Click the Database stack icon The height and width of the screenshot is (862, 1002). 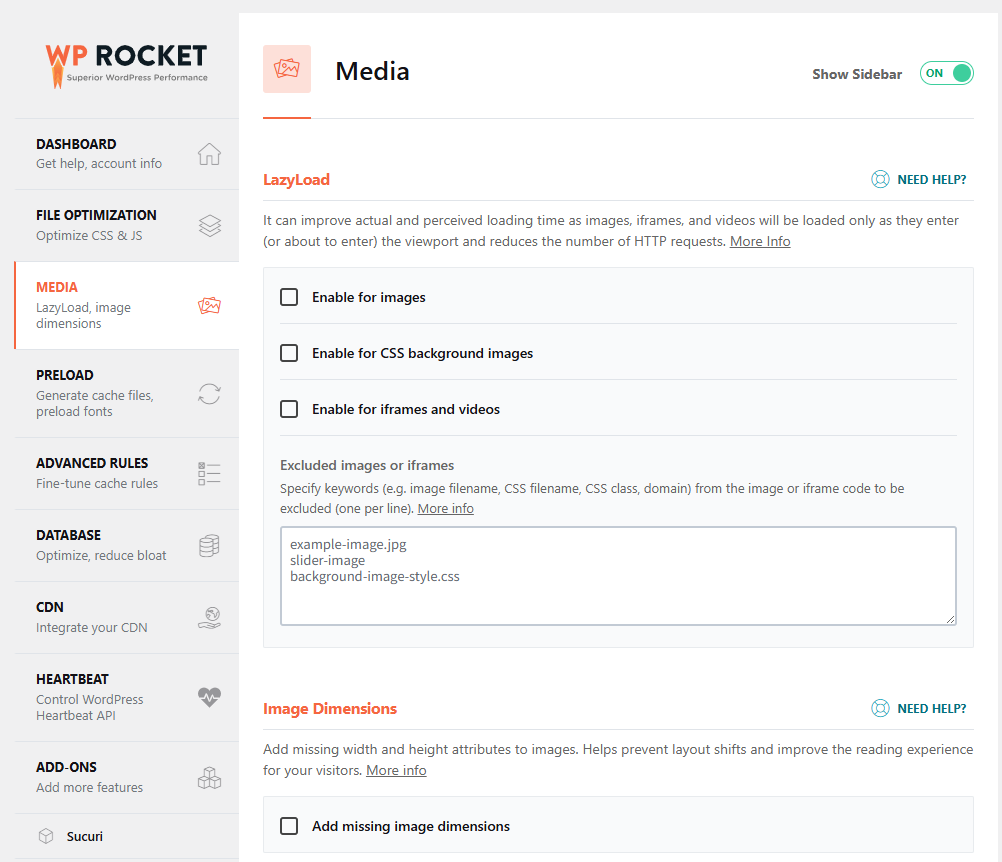pos(209,546)
